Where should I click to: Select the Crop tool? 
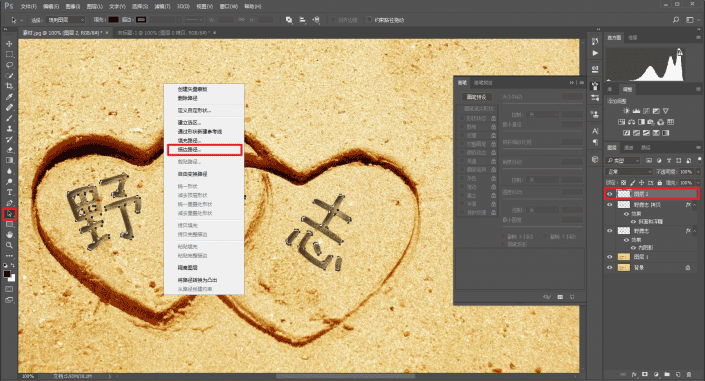tap(9, 86)
